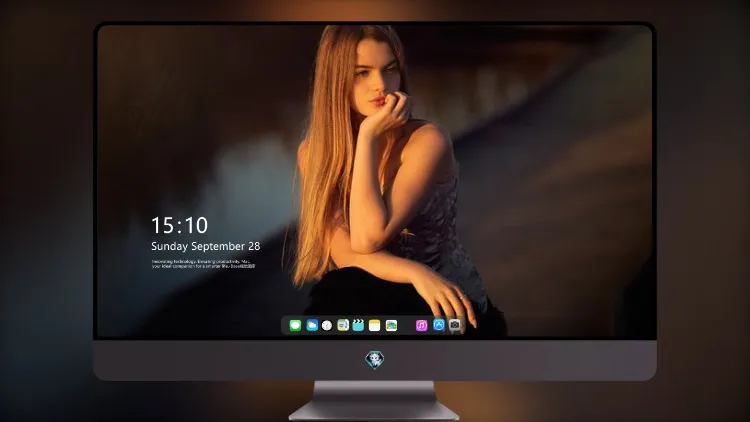Click the small tagline text under the date
Viewport: 750px width, 422px height.
click(203, 264)
